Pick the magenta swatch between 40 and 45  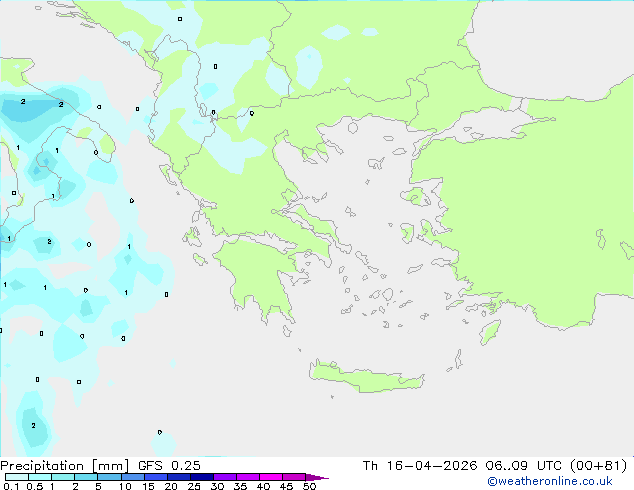tap(271, 477)
